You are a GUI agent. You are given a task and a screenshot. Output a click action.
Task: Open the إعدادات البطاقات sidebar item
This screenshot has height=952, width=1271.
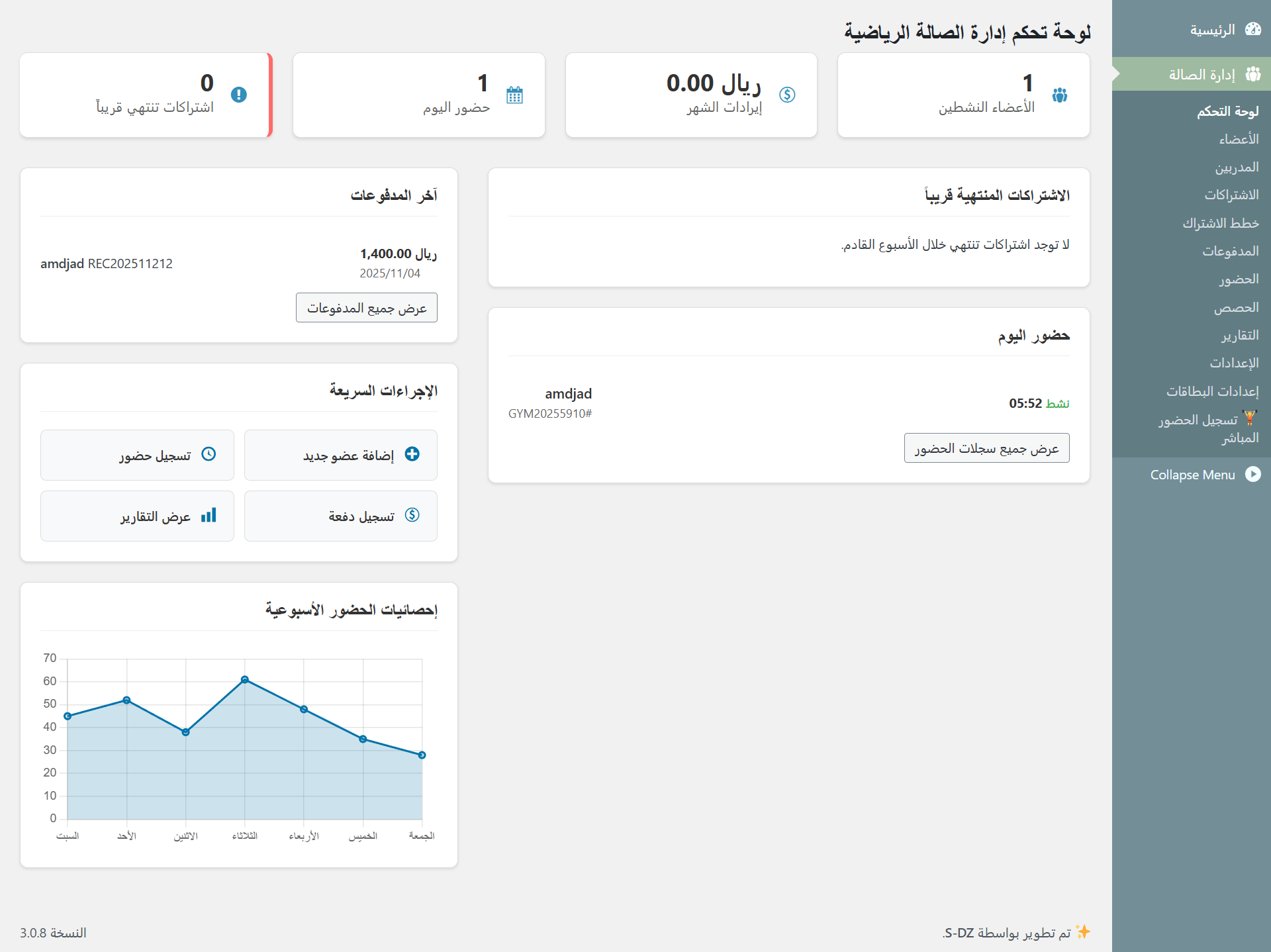1212,391
